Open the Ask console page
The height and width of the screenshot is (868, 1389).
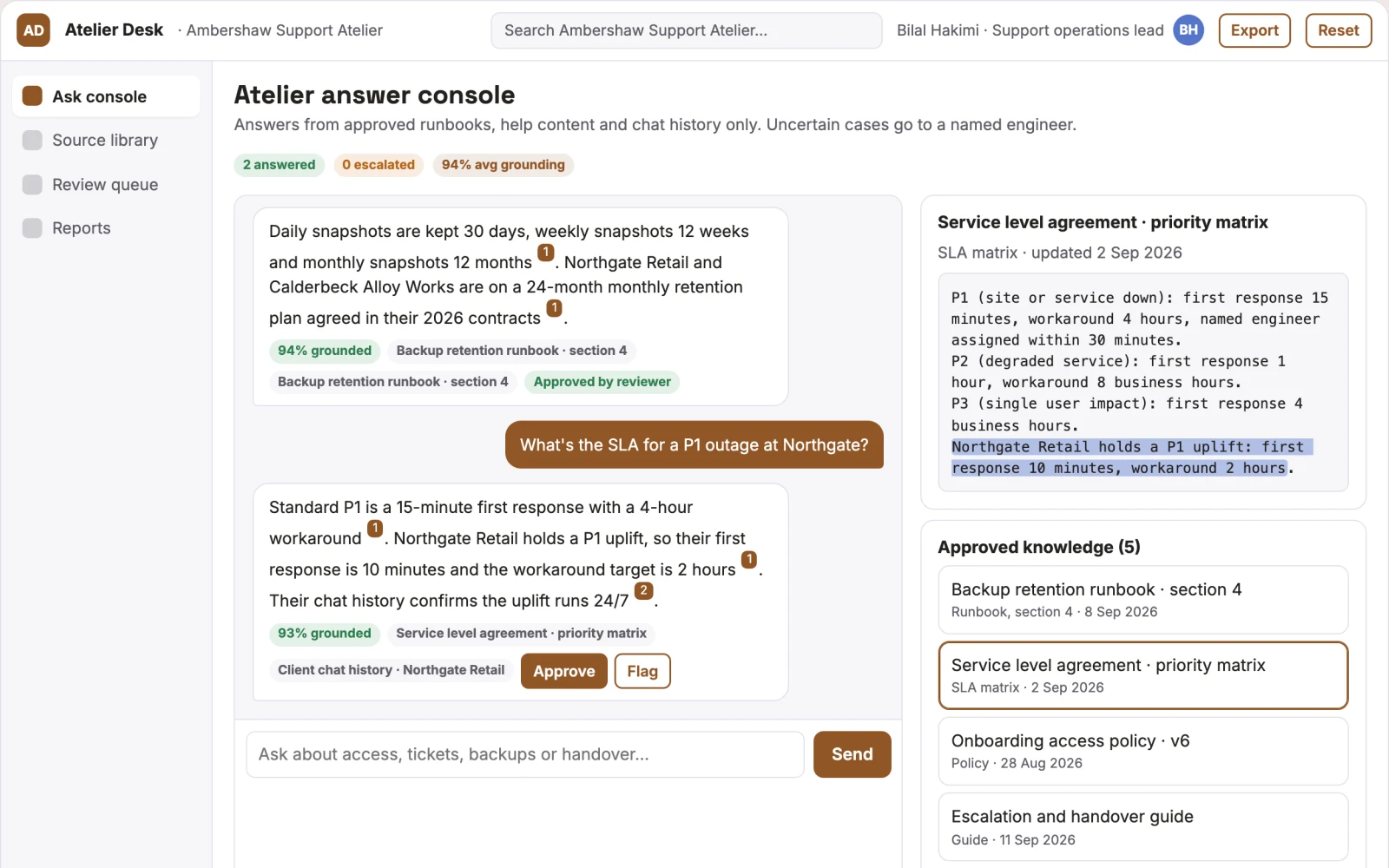pyautogui.click(x=106, y=96)
